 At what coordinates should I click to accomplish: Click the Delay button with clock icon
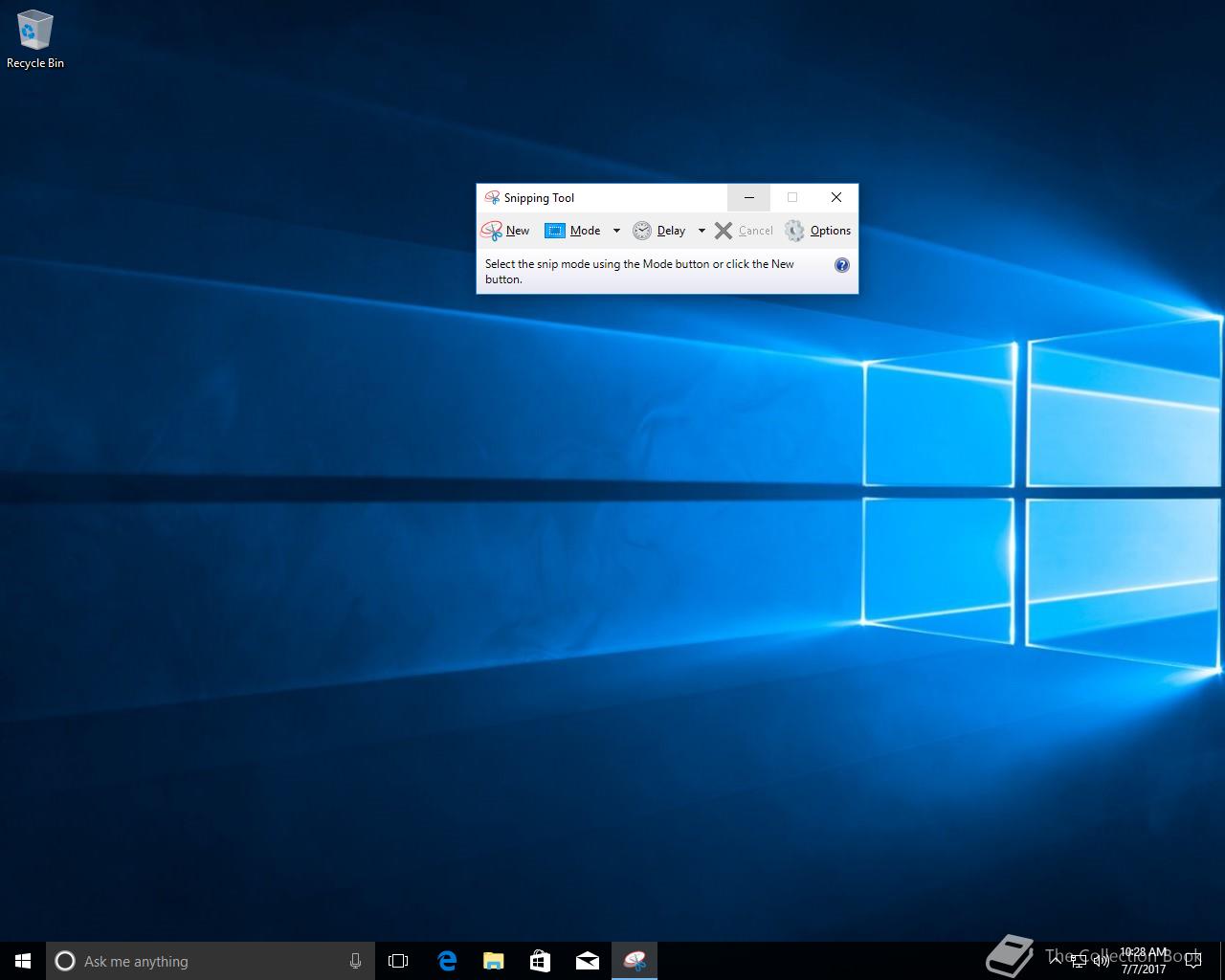click(x=659, y=231)
